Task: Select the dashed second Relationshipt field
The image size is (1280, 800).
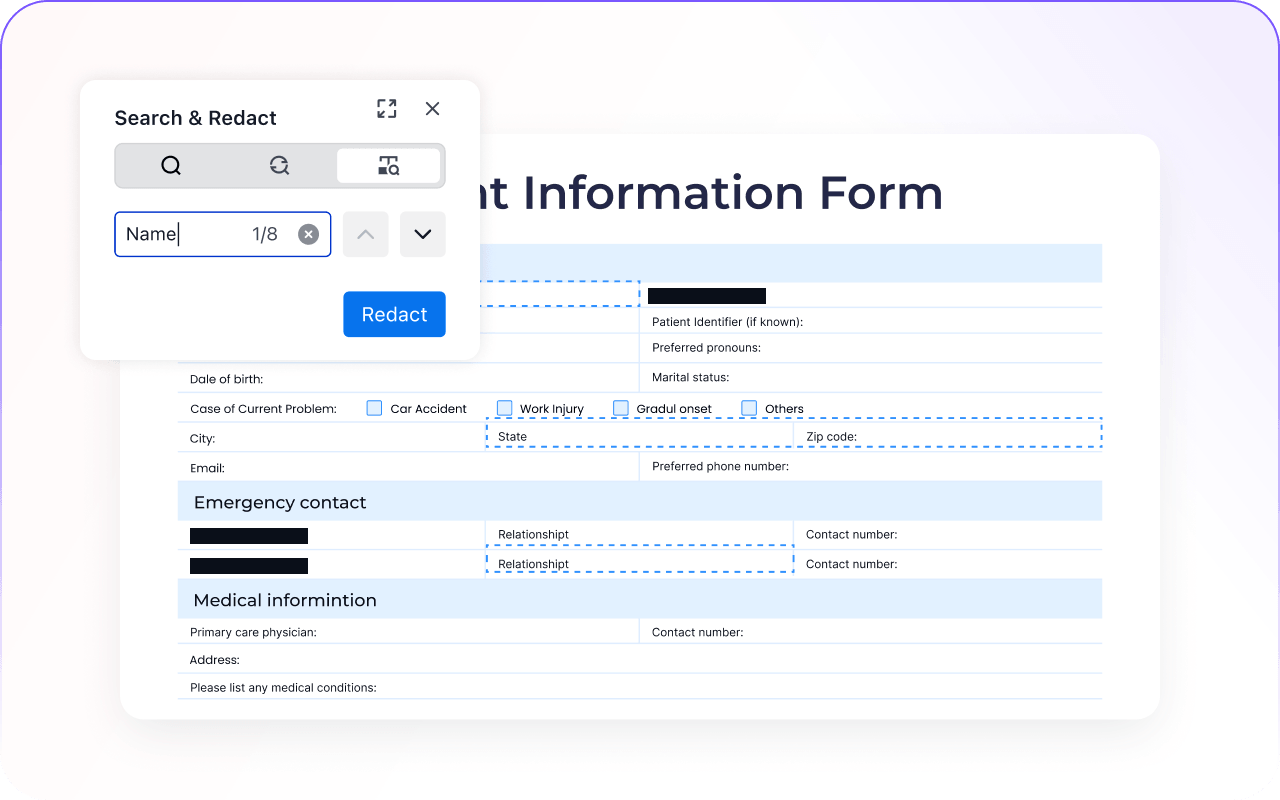Action: coord(640,560)
